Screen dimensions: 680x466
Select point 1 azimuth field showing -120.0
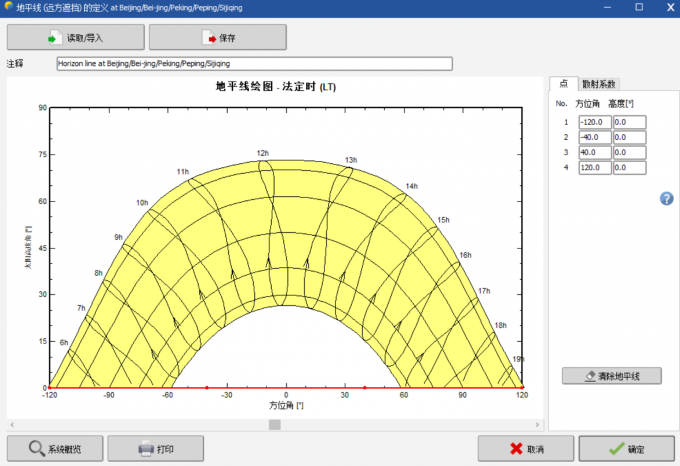pos(593,122)
